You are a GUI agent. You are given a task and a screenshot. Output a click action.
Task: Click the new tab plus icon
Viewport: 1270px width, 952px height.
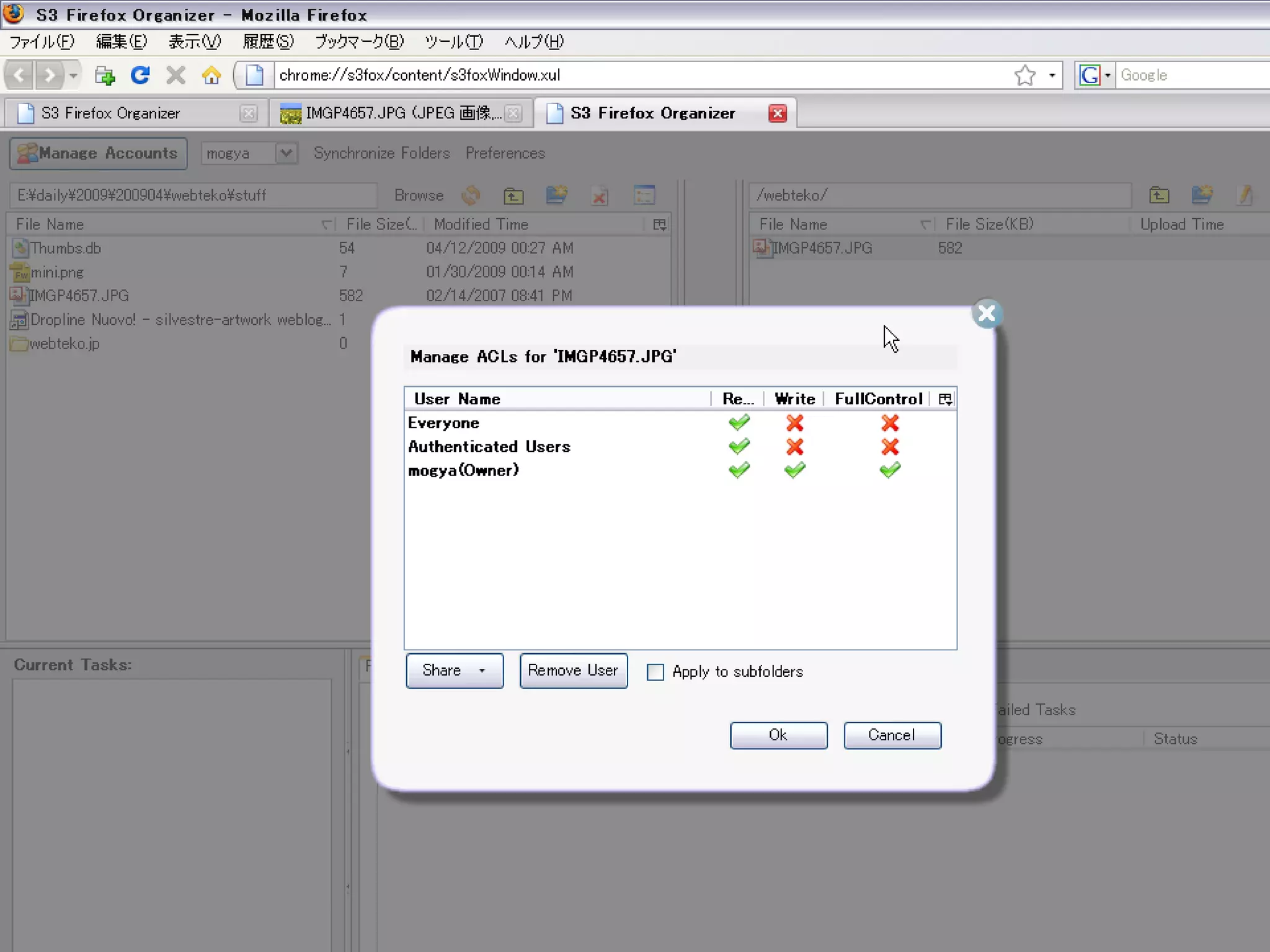point(105,76)
